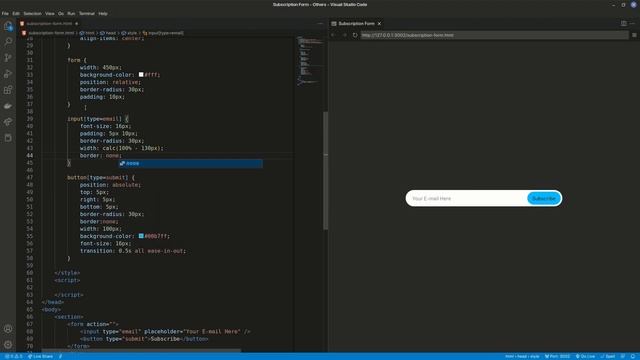Screen dimensions: 640x360
Task: Click the button[type=submit] selector line
Action: 101,178
